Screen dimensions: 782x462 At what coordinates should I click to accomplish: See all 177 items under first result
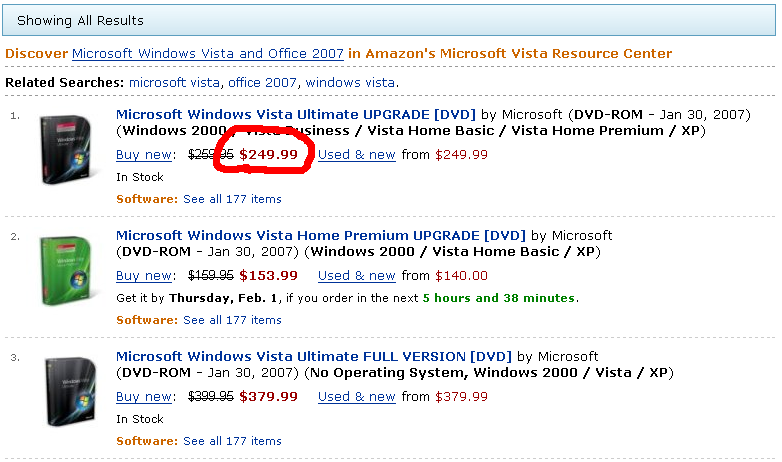coord(232,199)
